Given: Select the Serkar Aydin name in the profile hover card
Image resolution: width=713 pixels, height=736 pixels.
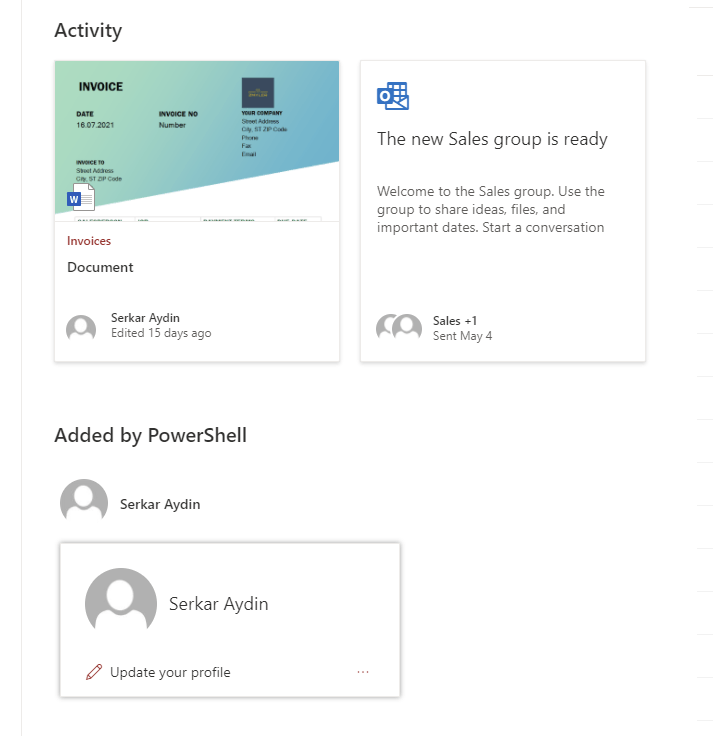Looking at the screenshot, I should click(218, 603).
